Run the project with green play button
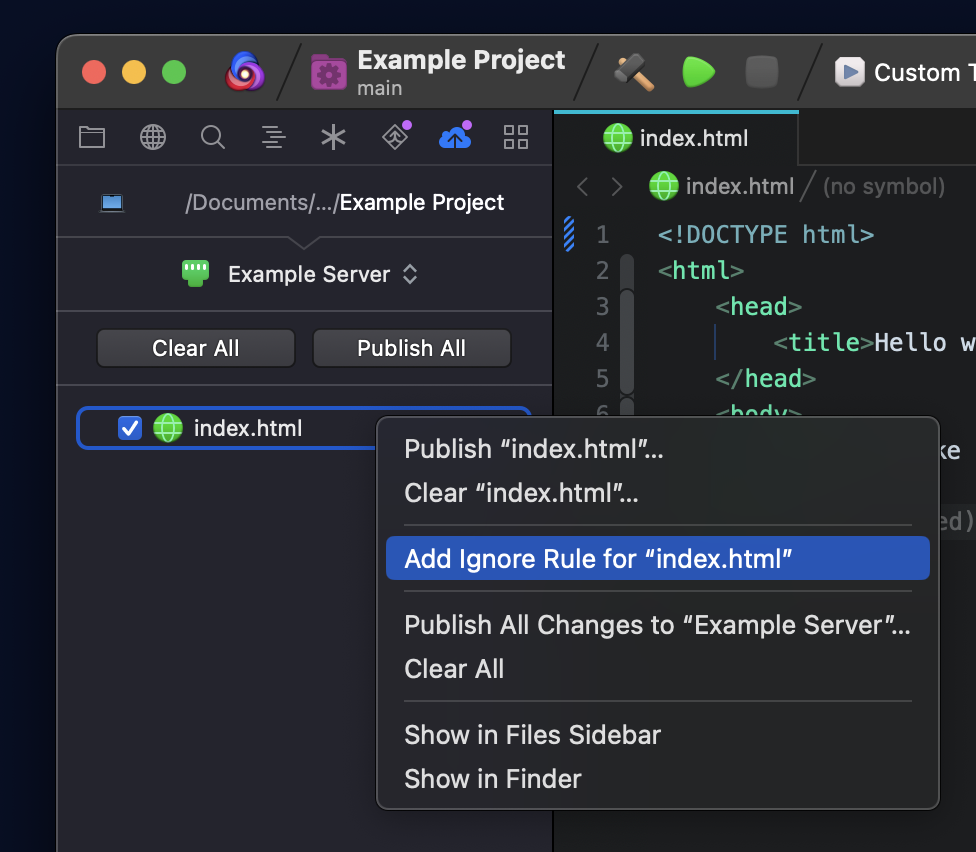Screen dimensions: 976x852 pos(698,72)
